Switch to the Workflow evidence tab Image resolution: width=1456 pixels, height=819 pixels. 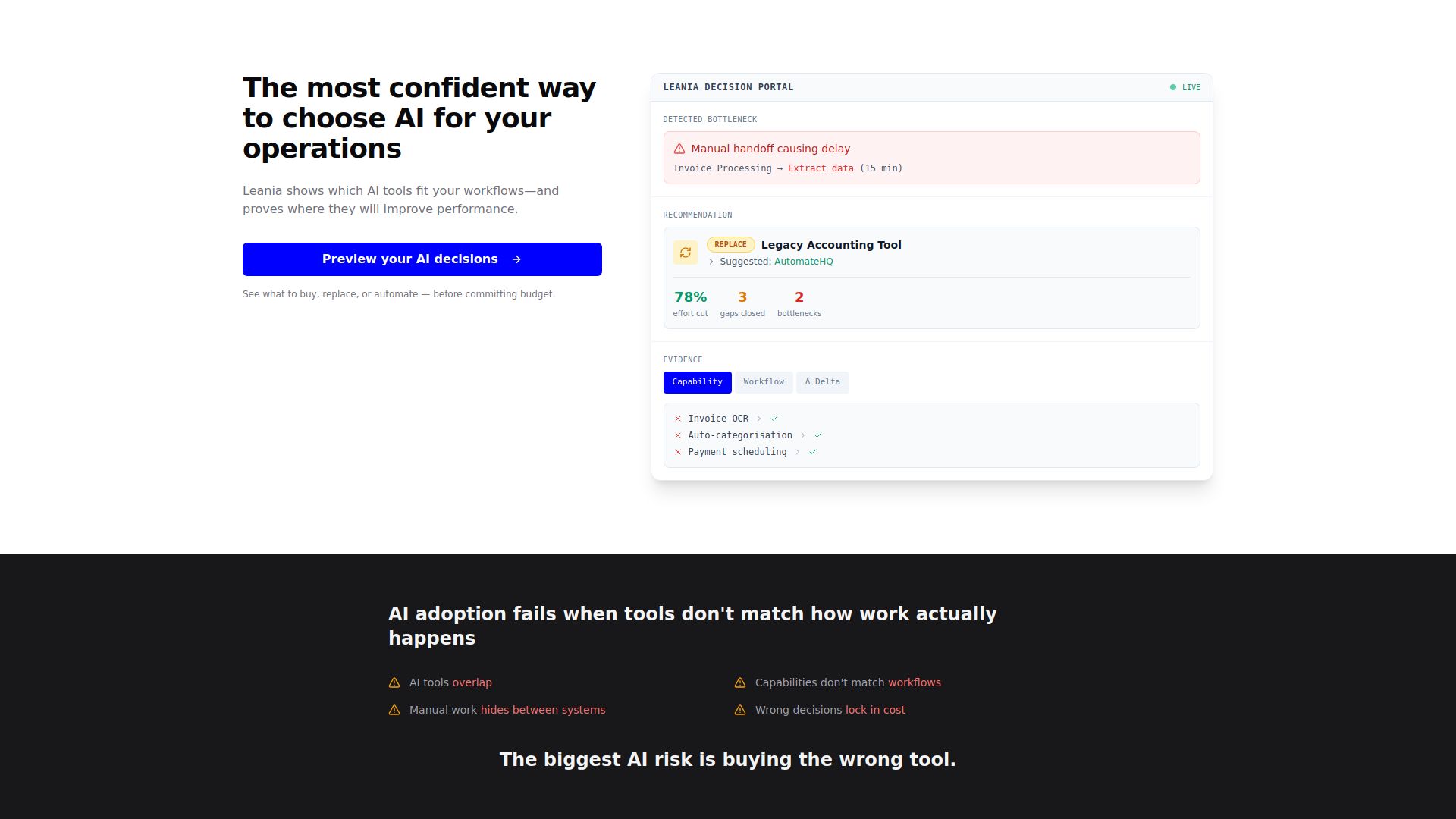coord(764,382)
